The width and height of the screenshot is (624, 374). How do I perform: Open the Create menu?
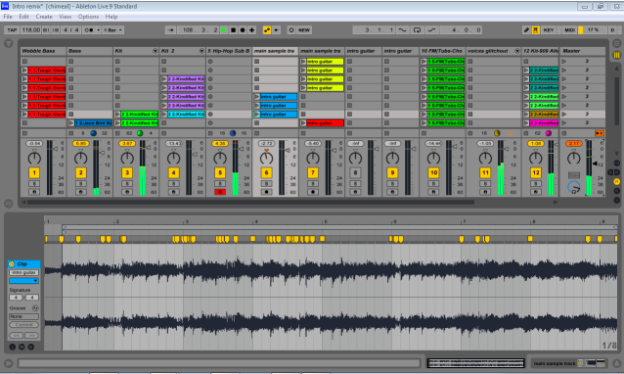44,17
